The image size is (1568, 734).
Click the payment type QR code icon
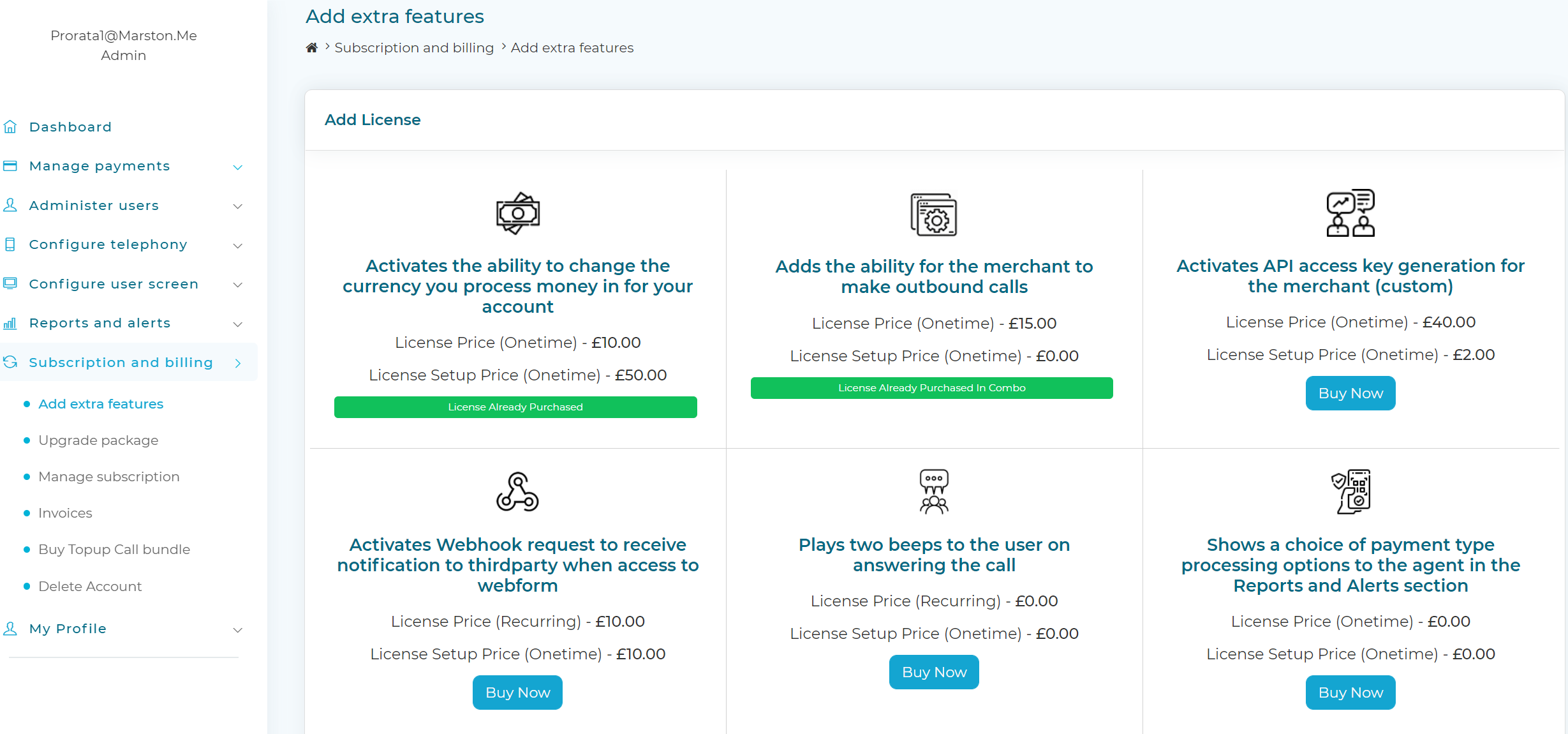(1350, 492)
